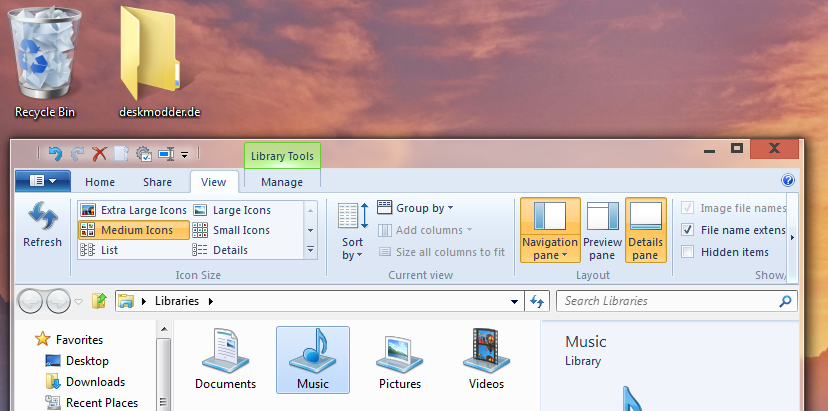Open Recent Places in the navigation pane
Viewport: 828px width, 411px height.
[92, 403]
